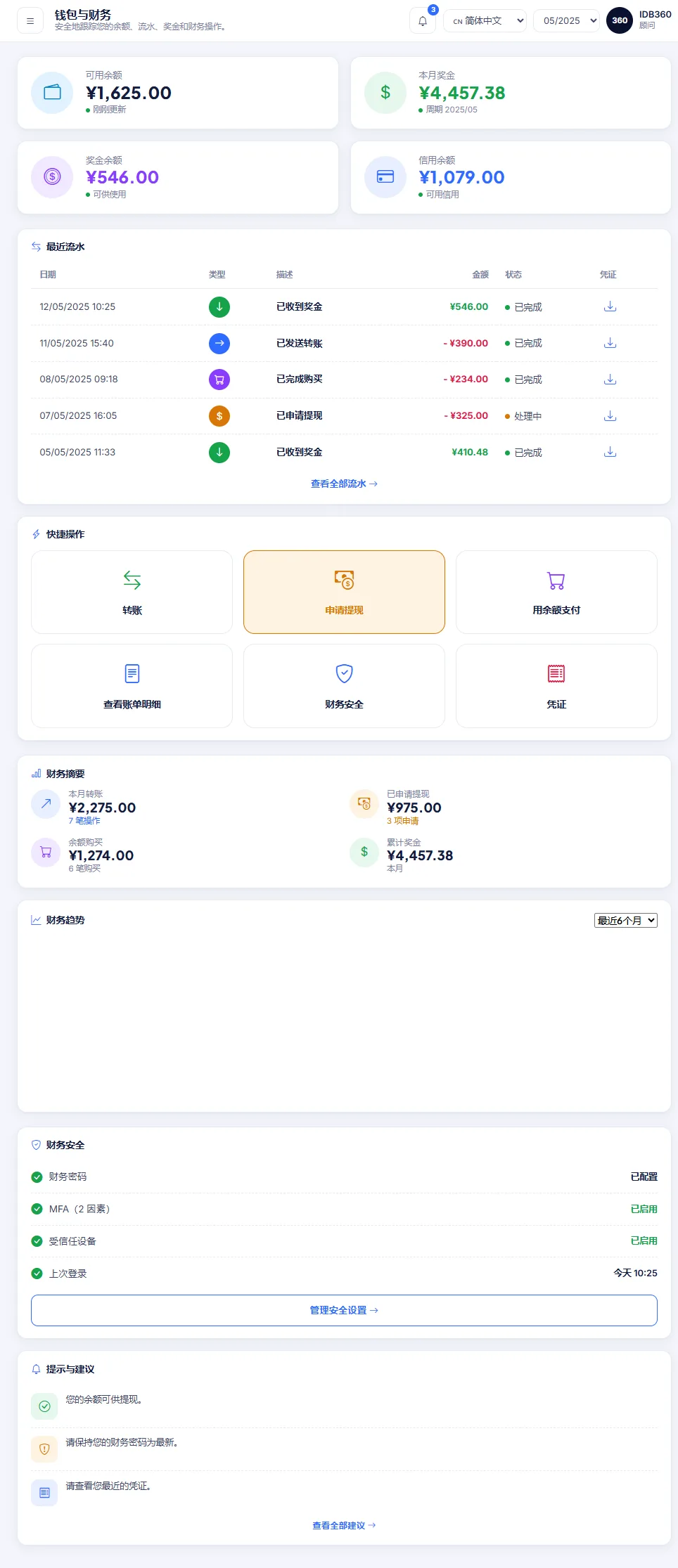Viewport: 678px width, 1568px height.
Task: Click 管理安全设置 button
Action: [x=344, y=1310]
